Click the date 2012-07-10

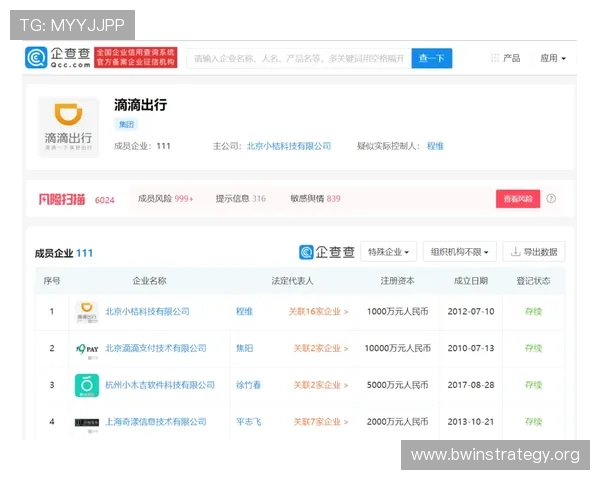(x=471, y=312)
